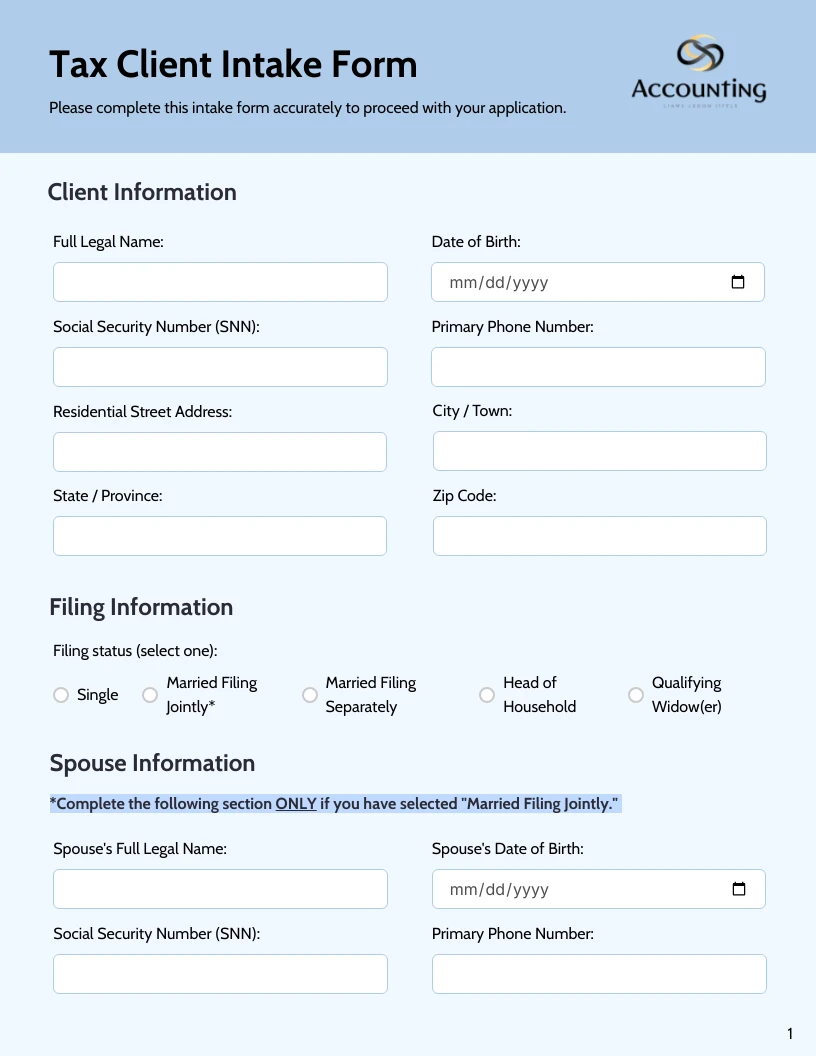This screenshot has width=816, height=1056.
Task: Select the Single filing status
Action: pyautogui.click(x=61, y=694)
